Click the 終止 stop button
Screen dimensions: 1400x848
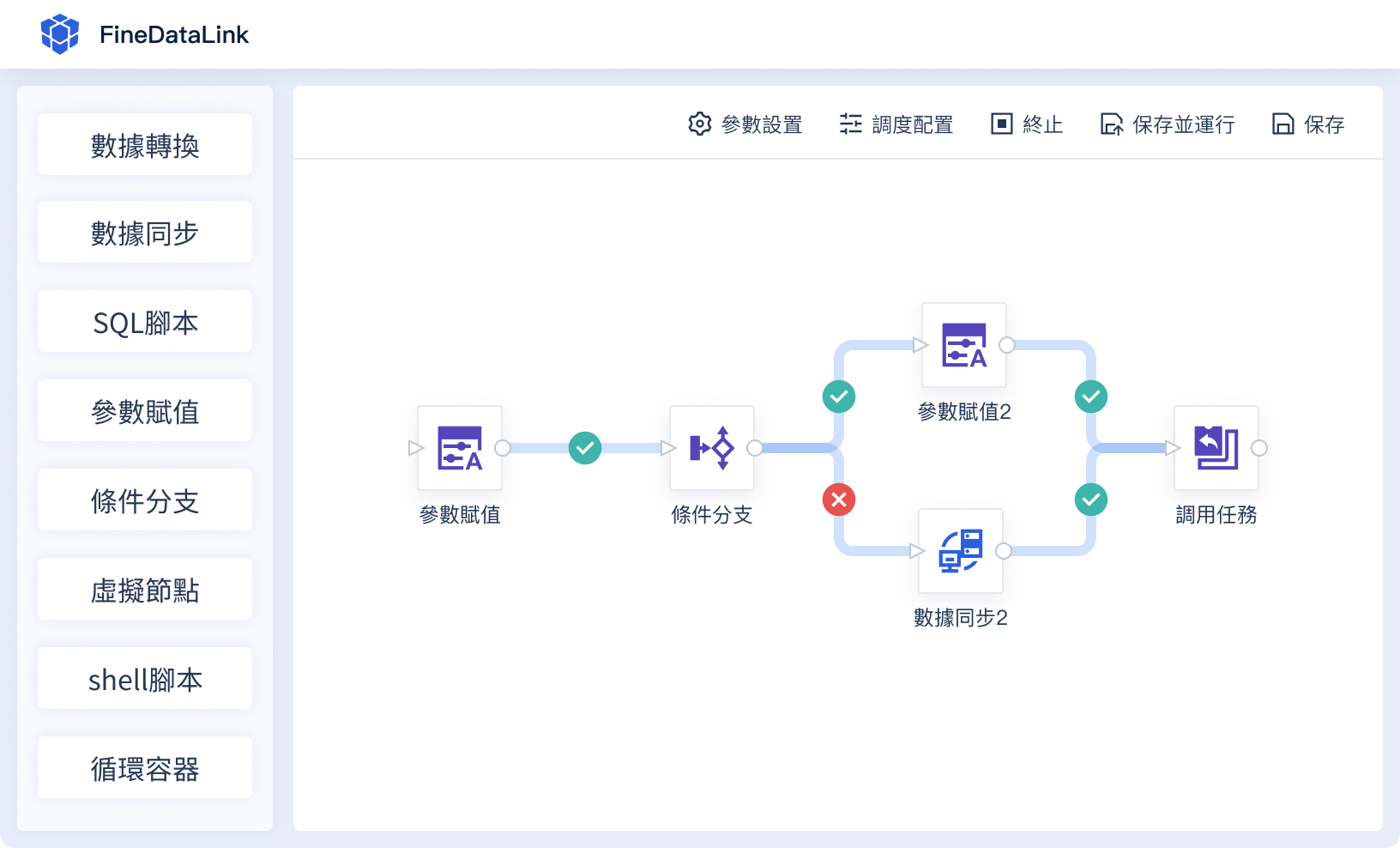pos(1027,124)
